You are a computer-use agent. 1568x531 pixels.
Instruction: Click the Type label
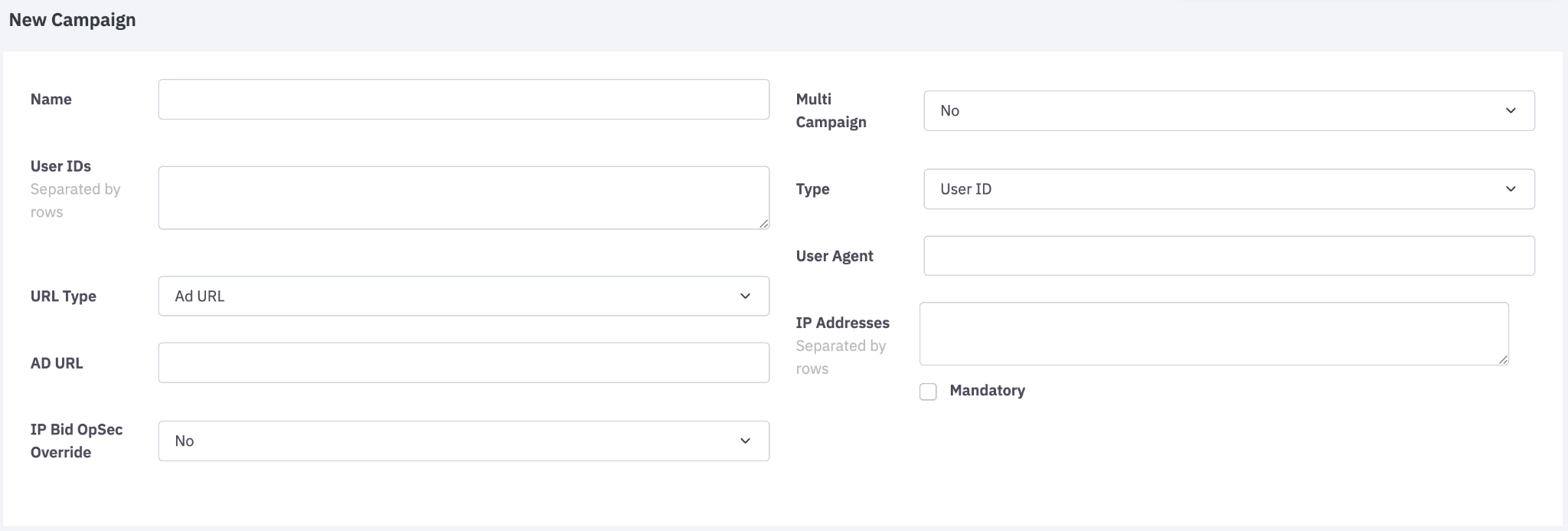(x=812, y=189)
